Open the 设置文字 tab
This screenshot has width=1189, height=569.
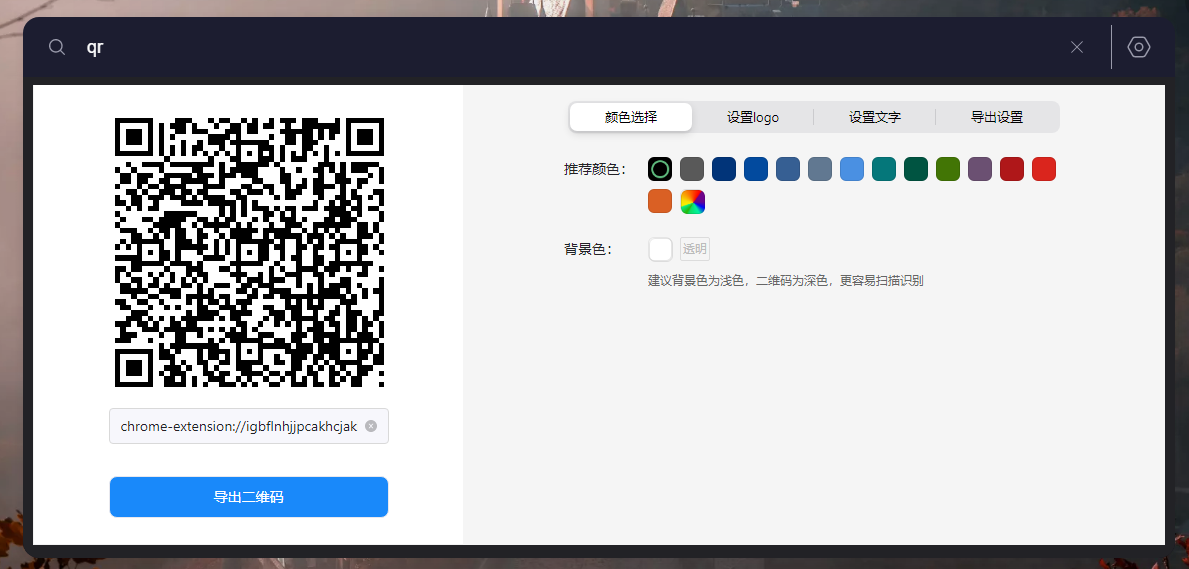point(875,118)
